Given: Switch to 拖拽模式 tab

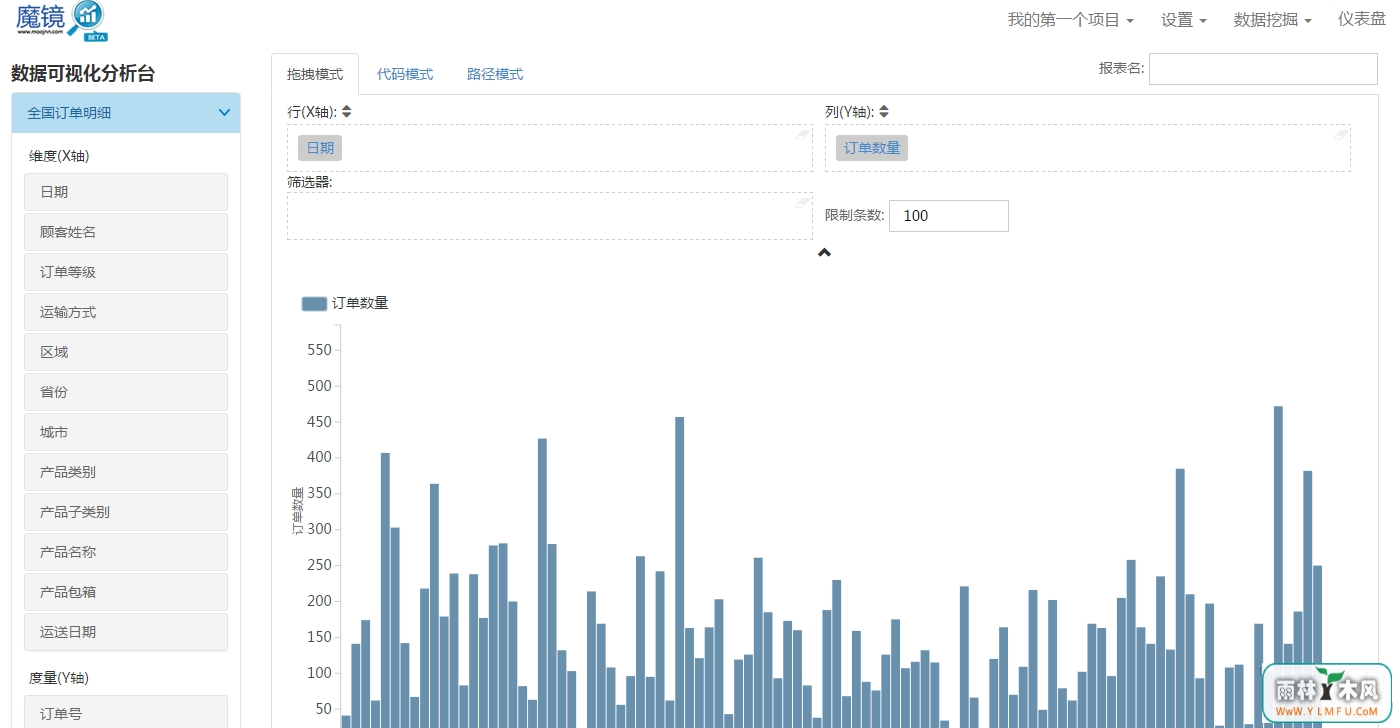Looking at the screenshot, I should 315,74.
